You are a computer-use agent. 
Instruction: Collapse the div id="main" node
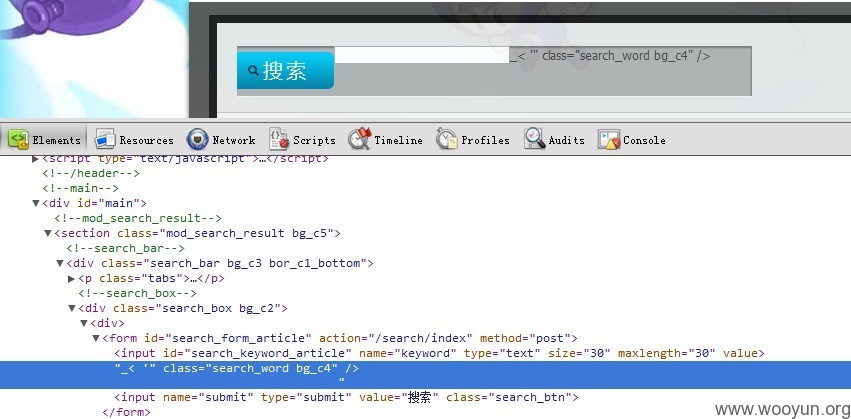coord(36,204)
